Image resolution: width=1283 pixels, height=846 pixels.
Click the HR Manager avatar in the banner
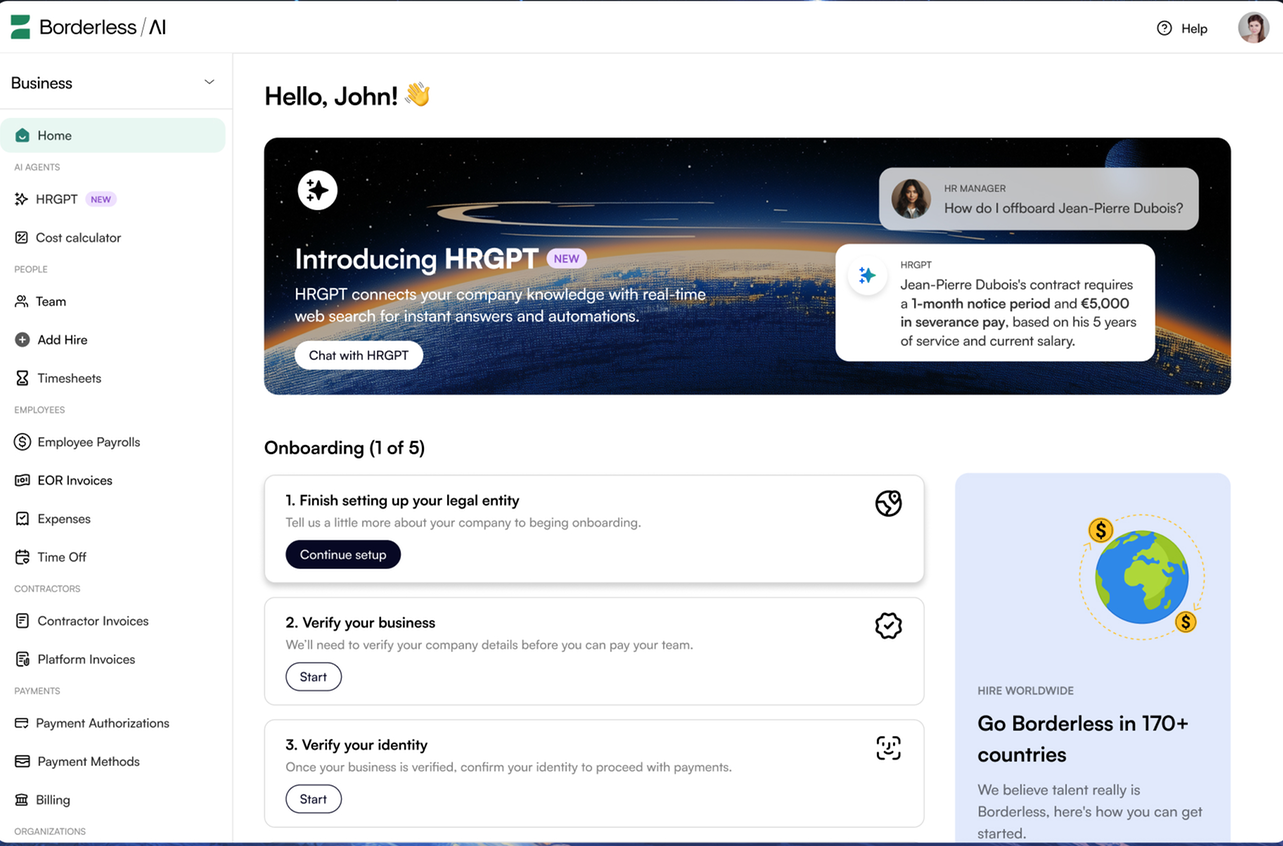[911, 199]
